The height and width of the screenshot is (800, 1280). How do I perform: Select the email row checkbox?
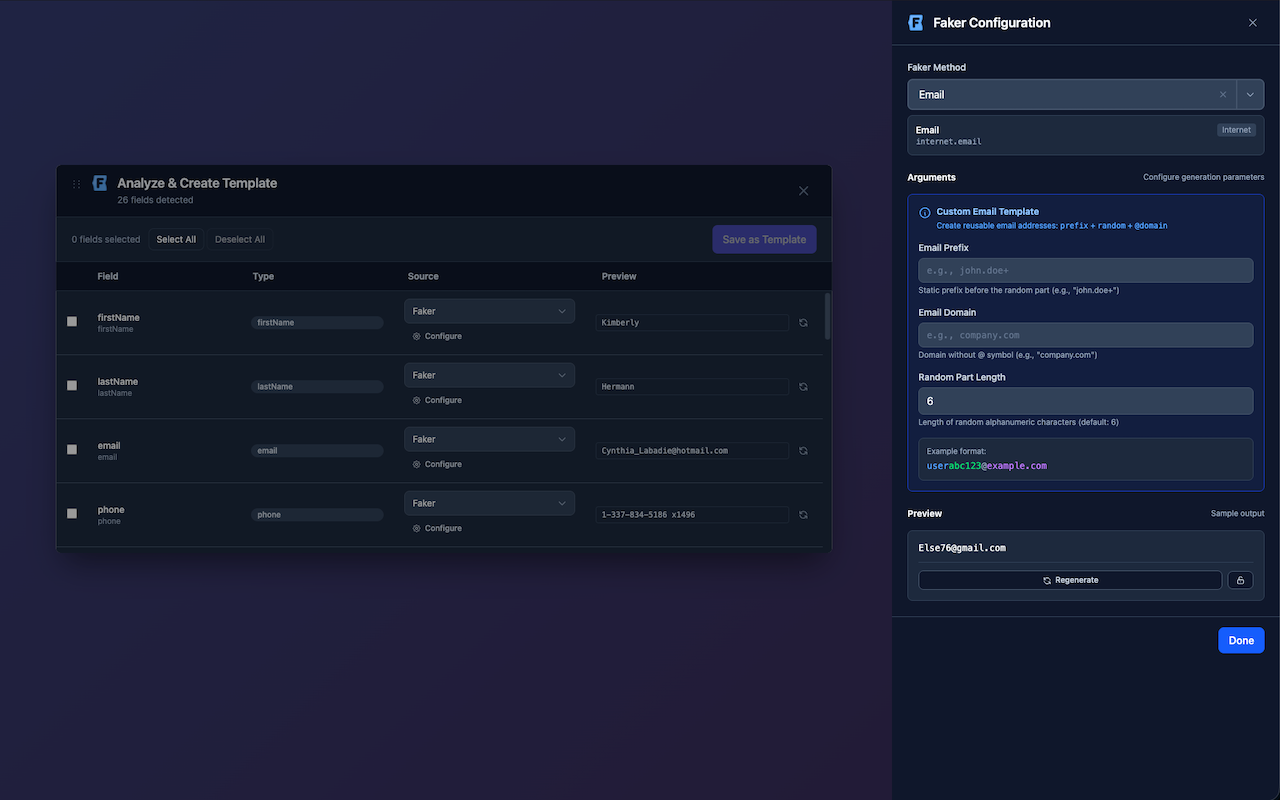pos(71,449)
